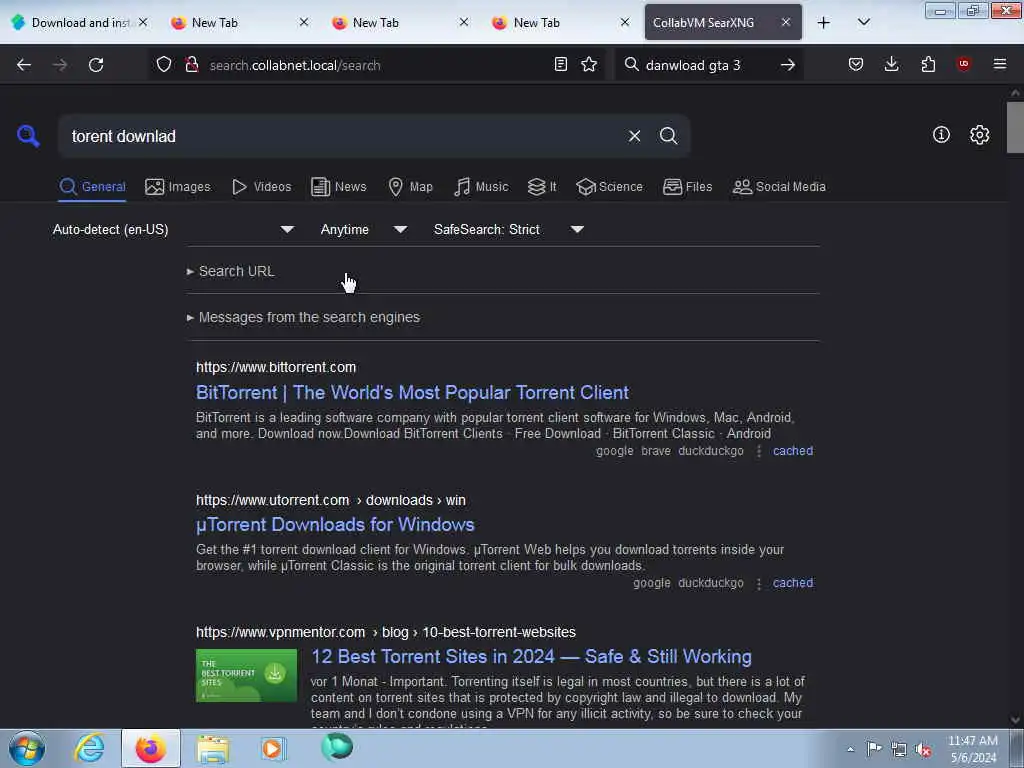Open the muted volume tray icon

(923, 750)
